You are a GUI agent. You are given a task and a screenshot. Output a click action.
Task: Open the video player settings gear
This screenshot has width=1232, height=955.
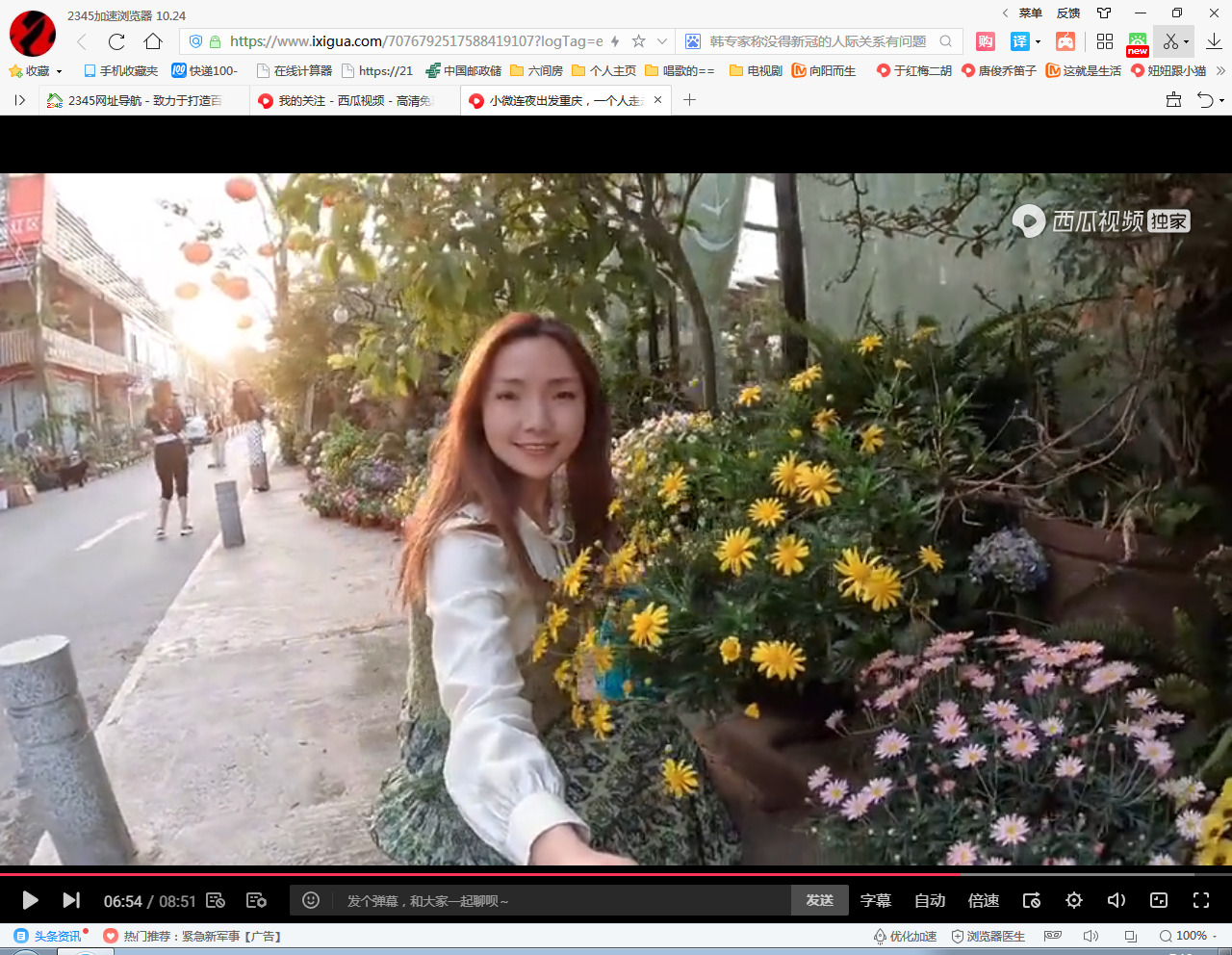click(x=1074, y=900)
